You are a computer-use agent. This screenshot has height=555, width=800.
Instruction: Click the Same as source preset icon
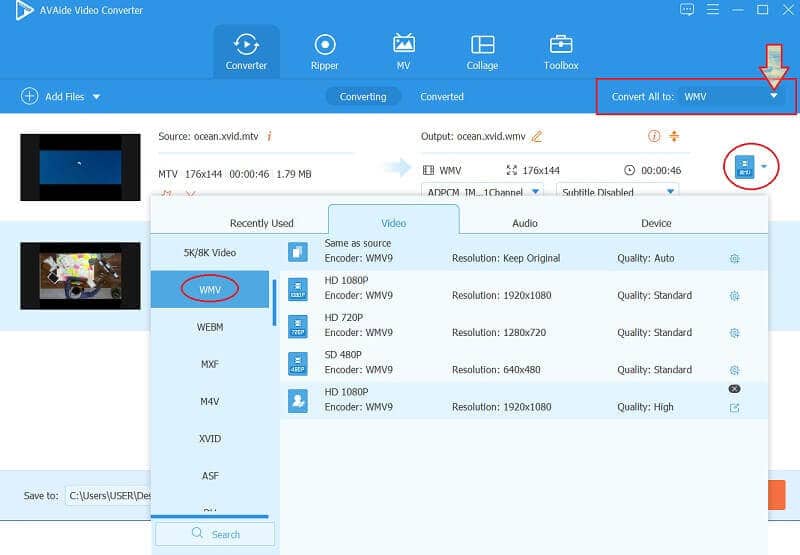pyautogui.click(x=297, y=252)
